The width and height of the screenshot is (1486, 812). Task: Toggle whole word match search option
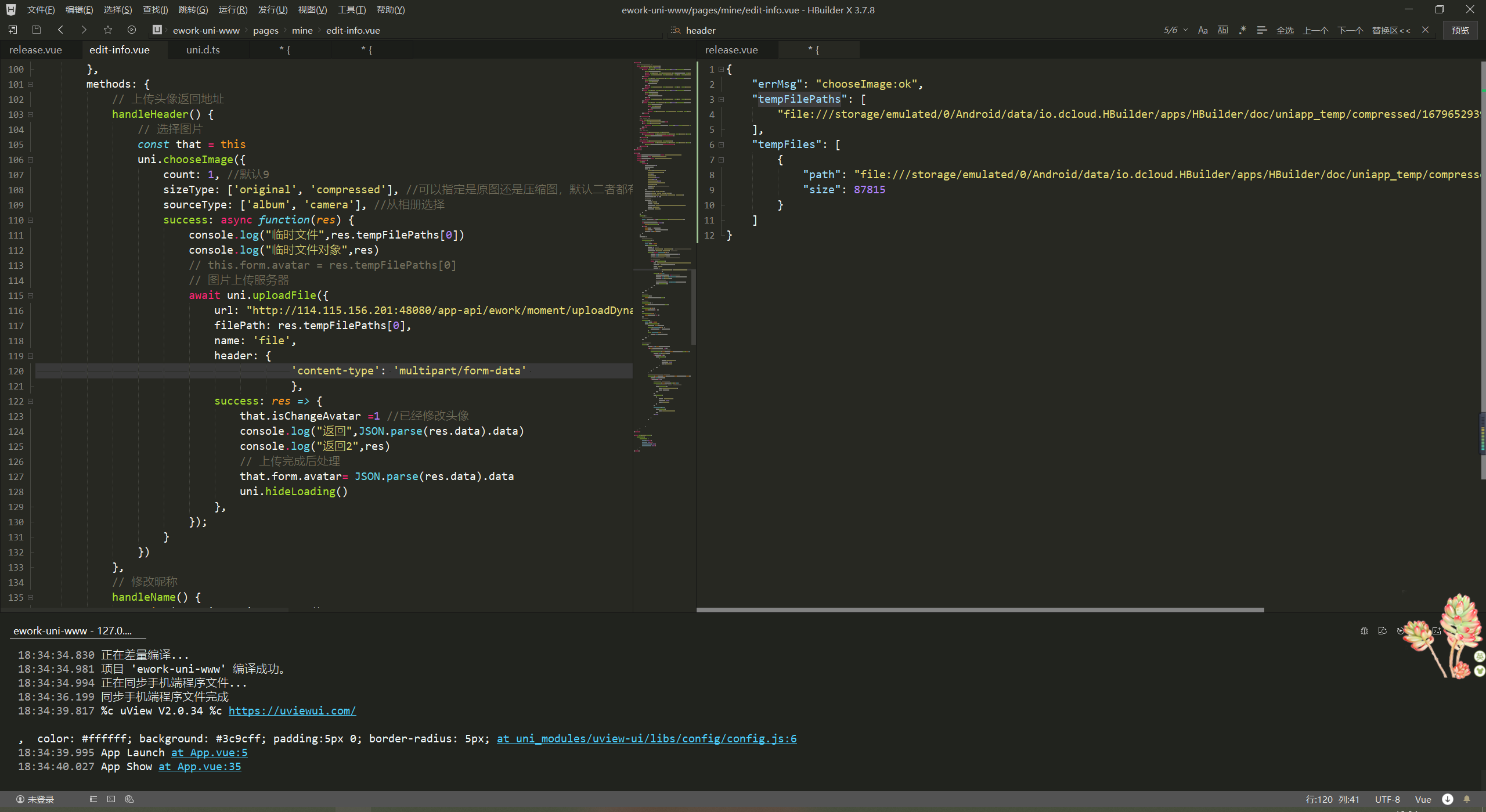point(1222,30)
